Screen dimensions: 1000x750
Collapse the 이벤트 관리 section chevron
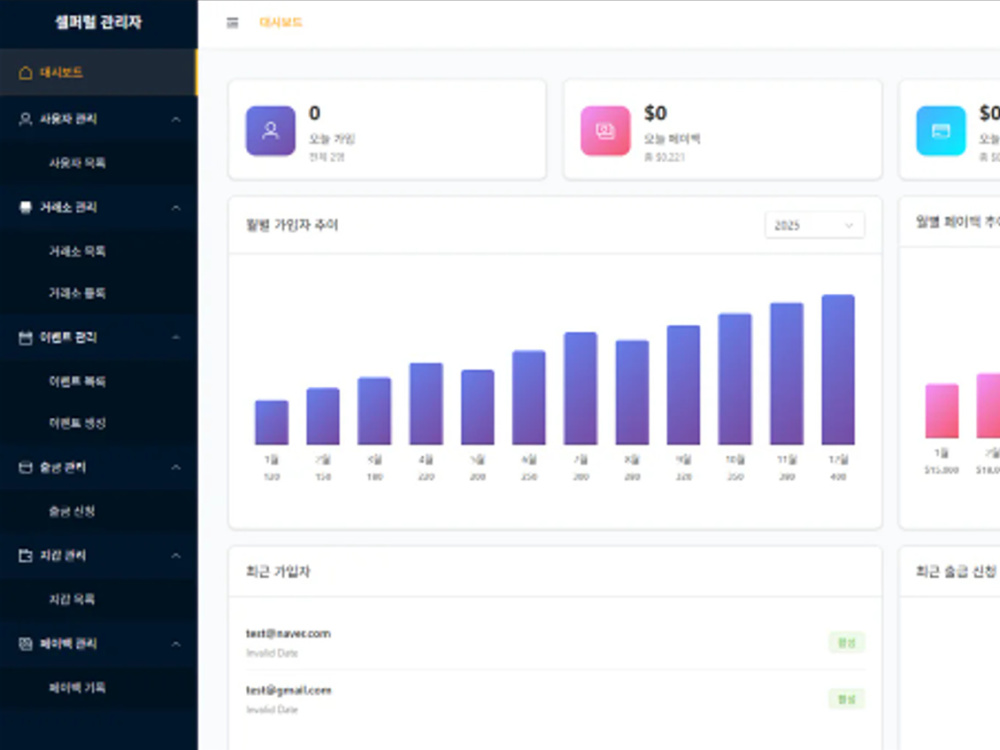pos(176,337)
